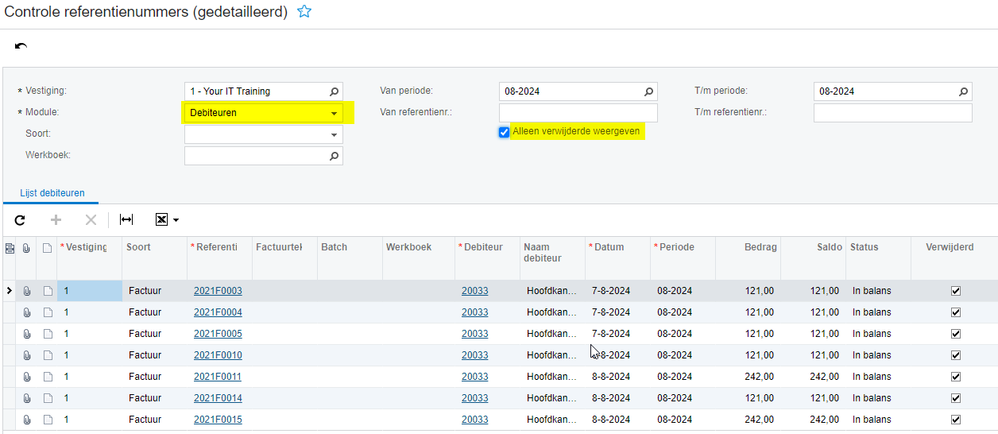The height and width of the screenshot is (434, 998).
Task: Open debiteur 20033 link in row 2021F0005
Action: point(475,334)
